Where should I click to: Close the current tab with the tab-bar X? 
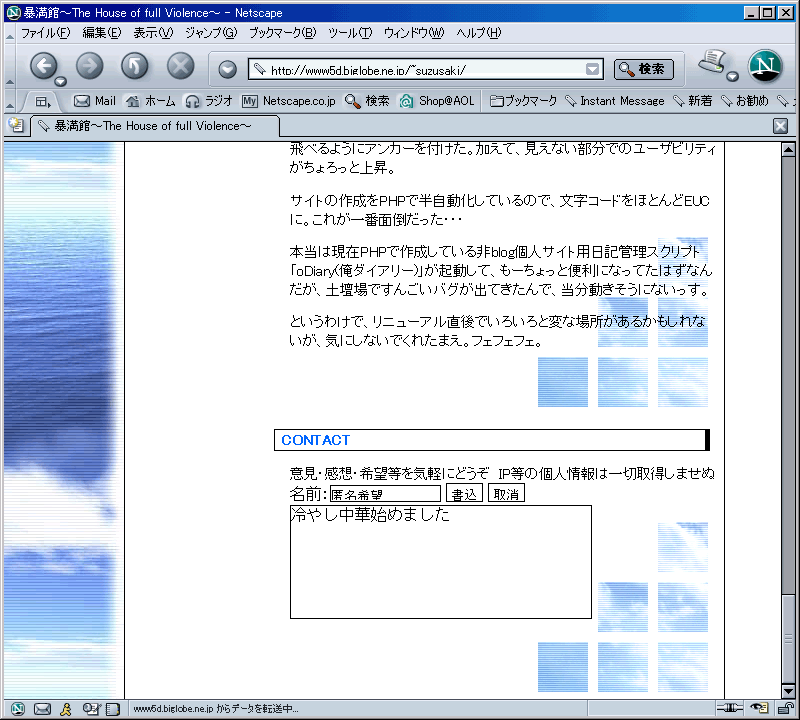(781, 126)
